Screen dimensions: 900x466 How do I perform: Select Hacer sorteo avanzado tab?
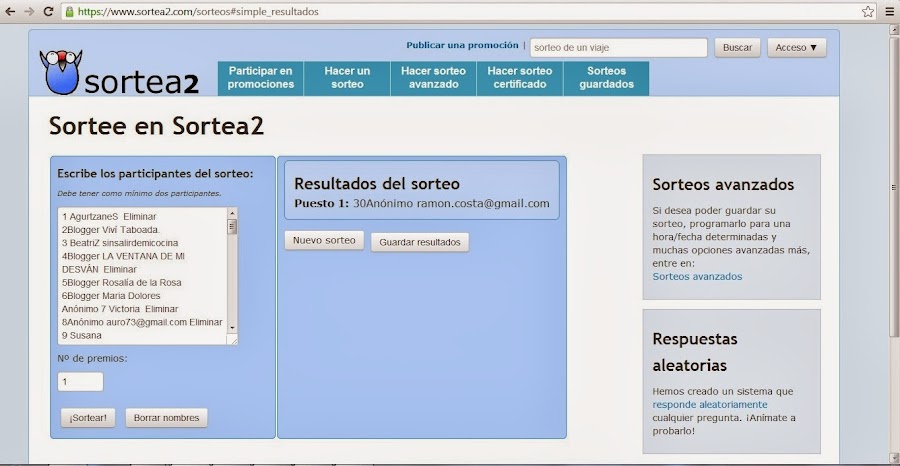pyautogui.click(x=433, y=78)
